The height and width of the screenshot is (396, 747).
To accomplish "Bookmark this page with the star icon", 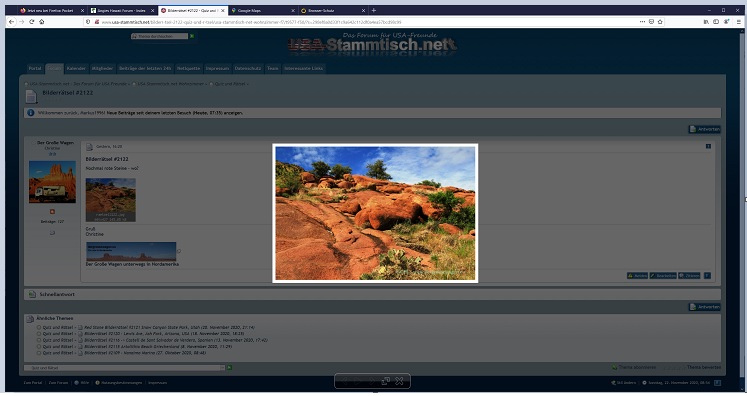I will pyautogui.click(x=660, y=22).
